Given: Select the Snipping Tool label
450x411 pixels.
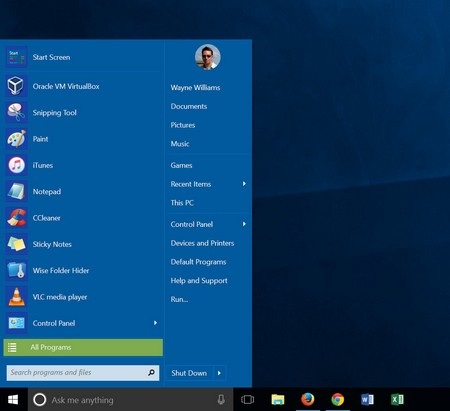Looking at the screenshot, I should 55,113.
